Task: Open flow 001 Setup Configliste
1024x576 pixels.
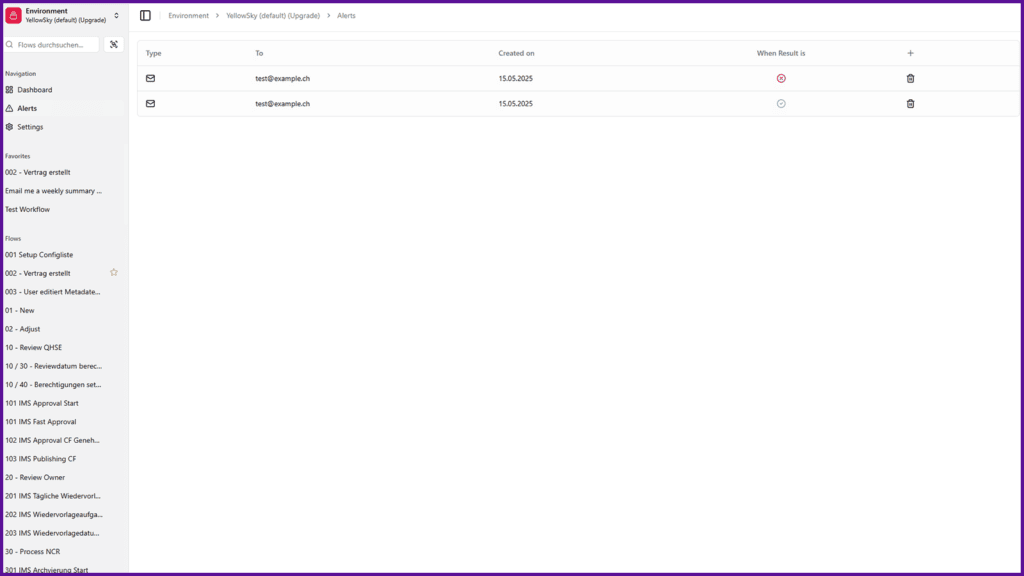Action: point(39,255)
